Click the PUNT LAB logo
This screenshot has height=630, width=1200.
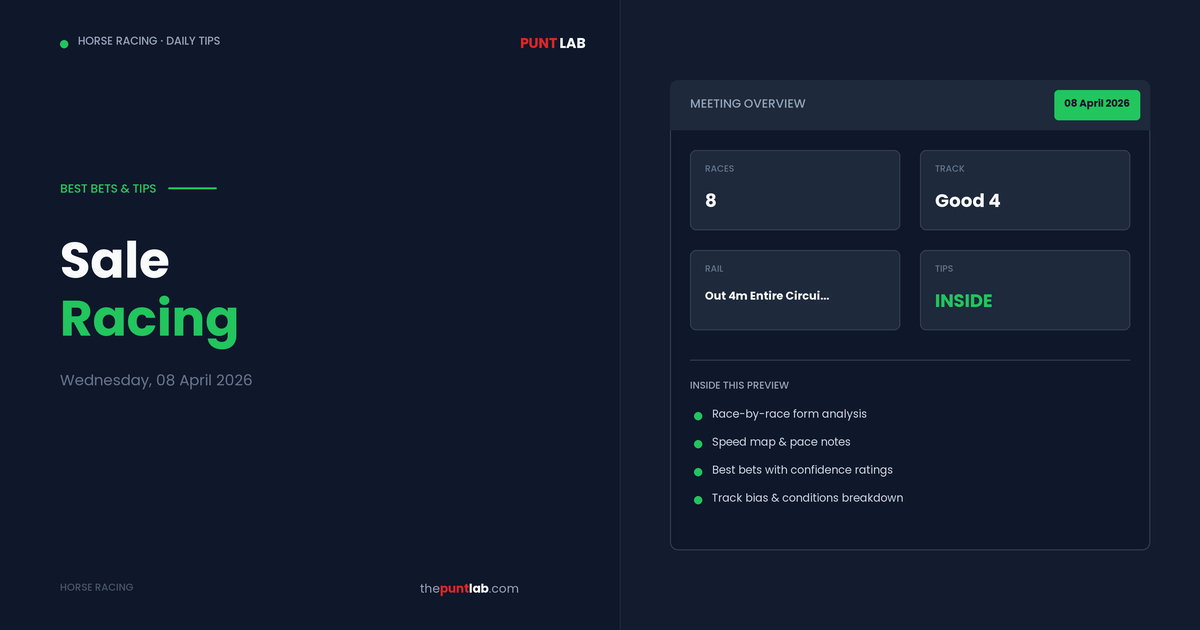(x=552, y=43)
